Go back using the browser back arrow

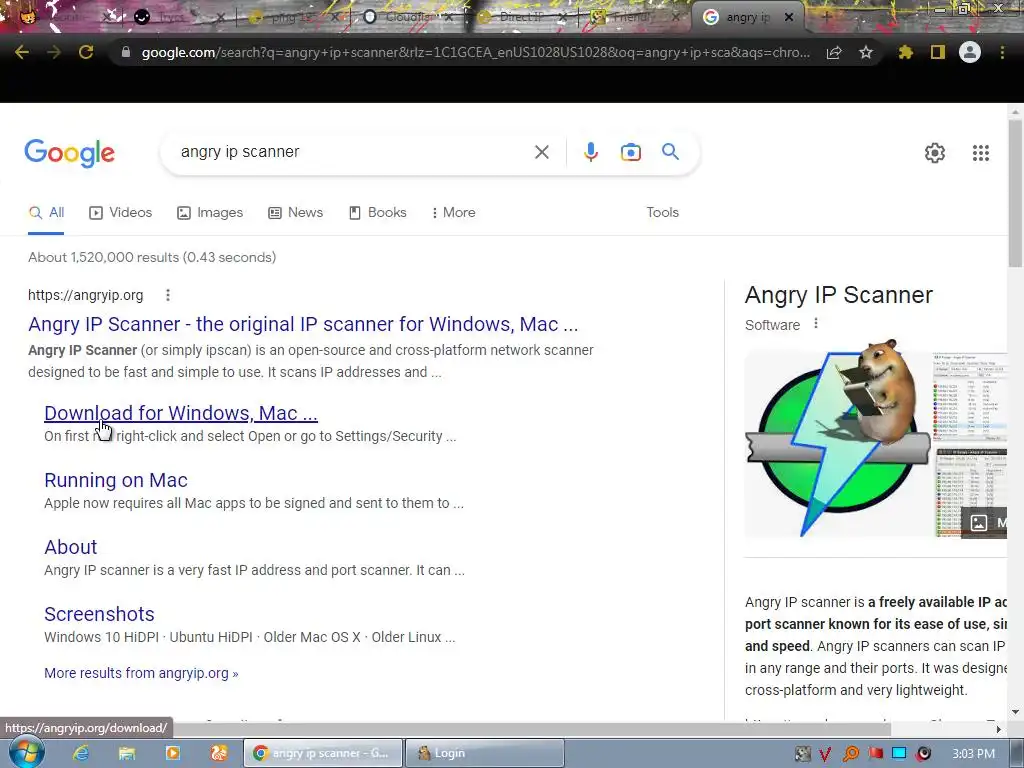tap(22, 52)
